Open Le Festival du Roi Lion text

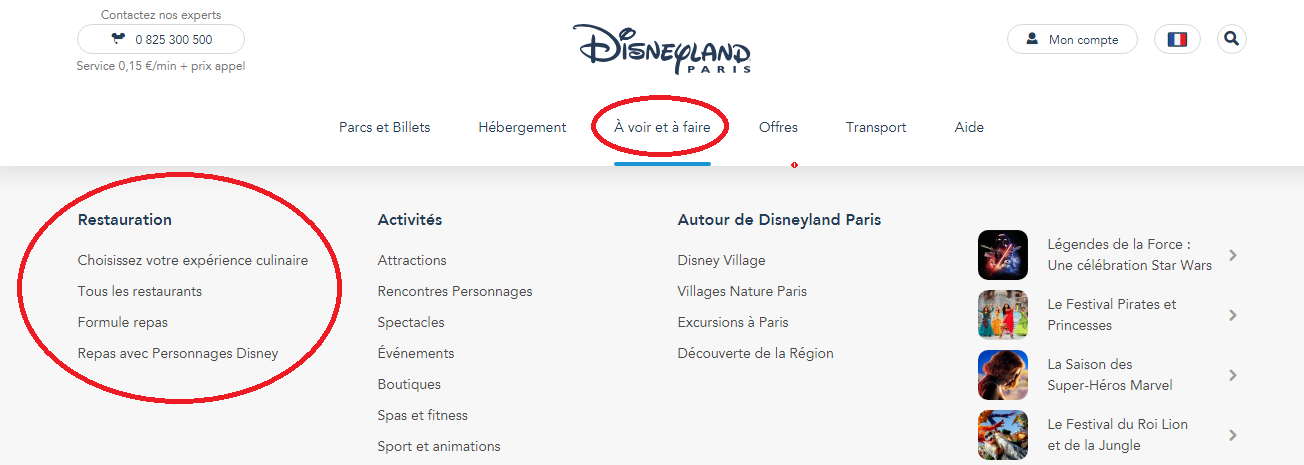point(1118,435)
